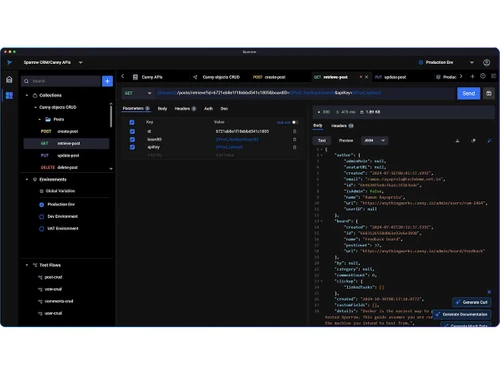500x375 pixels.
Task: Click the round icon after the new-tab plus
Action: (x=483, y=76)
